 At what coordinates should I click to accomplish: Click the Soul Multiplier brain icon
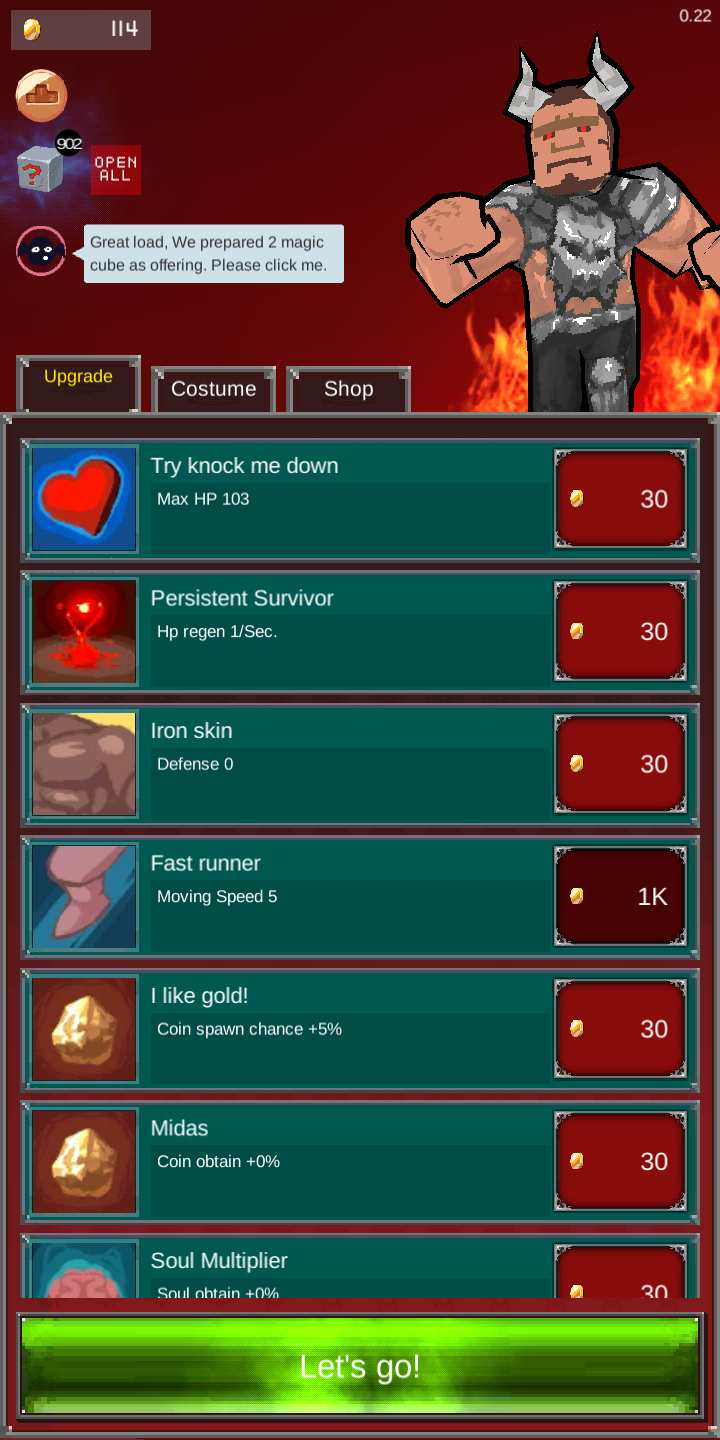coord(85,1269)
